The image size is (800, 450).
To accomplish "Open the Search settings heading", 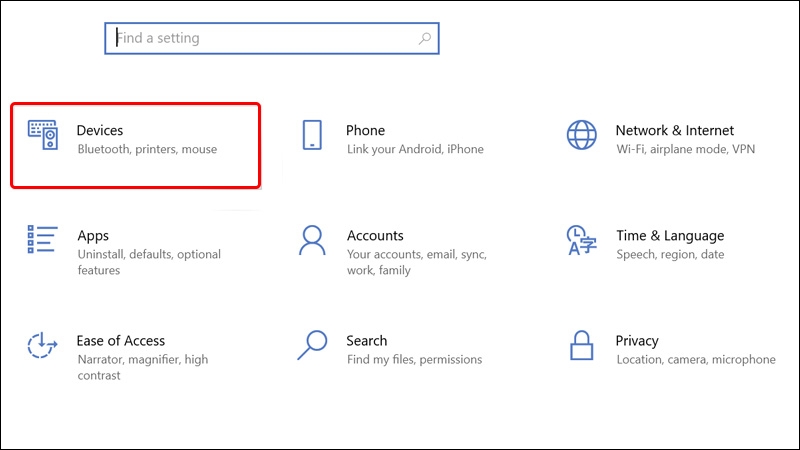I will click(366, 341).
